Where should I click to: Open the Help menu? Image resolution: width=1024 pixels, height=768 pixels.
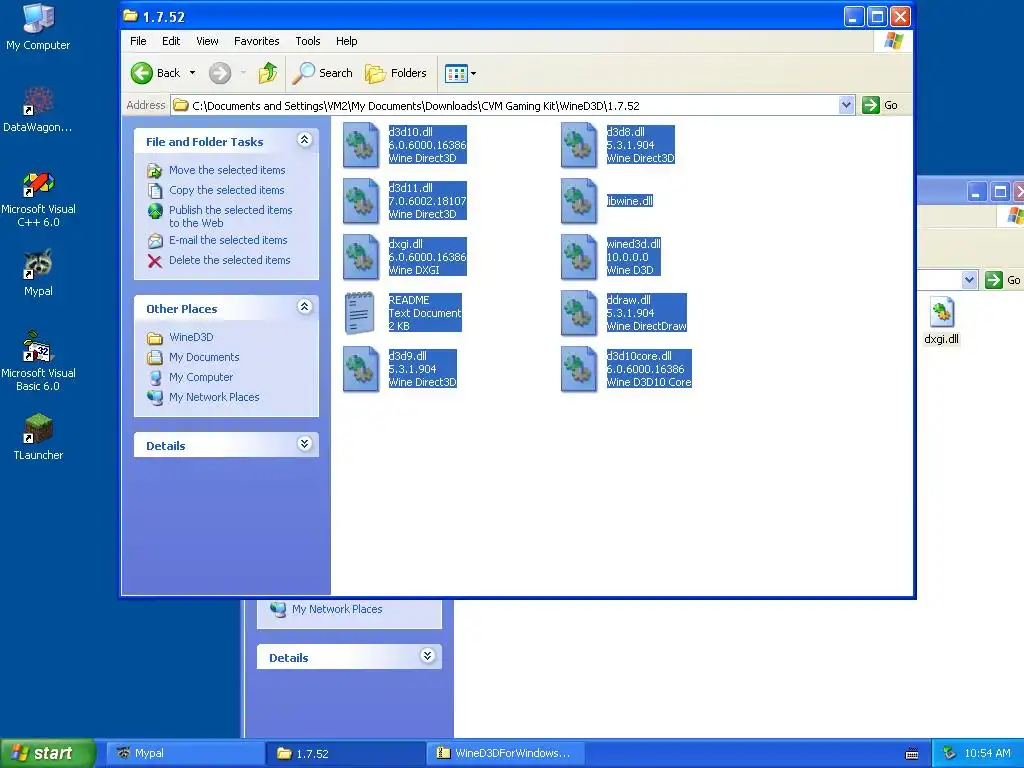click(347, 41)
